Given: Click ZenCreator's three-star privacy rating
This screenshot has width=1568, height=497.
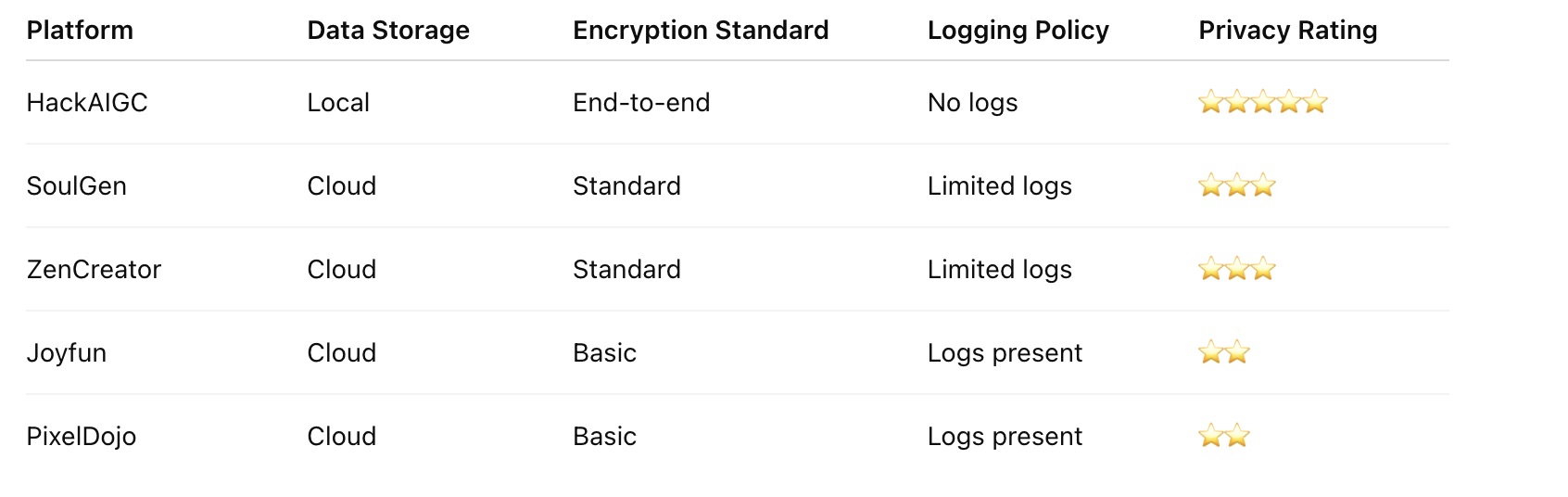Looking at the screenshot, I should click(x=1236, y=269).
